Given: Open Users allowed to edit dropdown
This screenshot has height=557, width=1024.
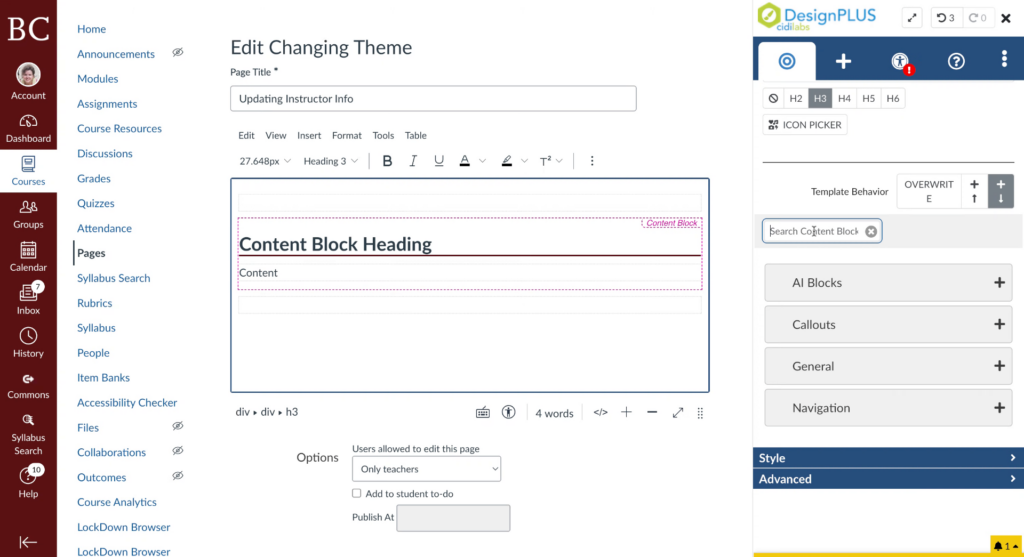Looking at the screenshot, I should click(x=426, y=469).
